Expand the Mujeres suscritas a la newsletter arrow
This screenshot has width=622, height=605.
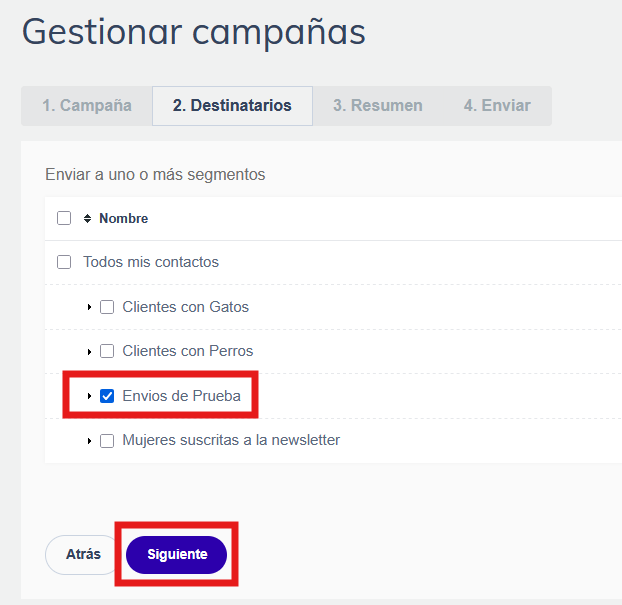click(x=89, y=441)
